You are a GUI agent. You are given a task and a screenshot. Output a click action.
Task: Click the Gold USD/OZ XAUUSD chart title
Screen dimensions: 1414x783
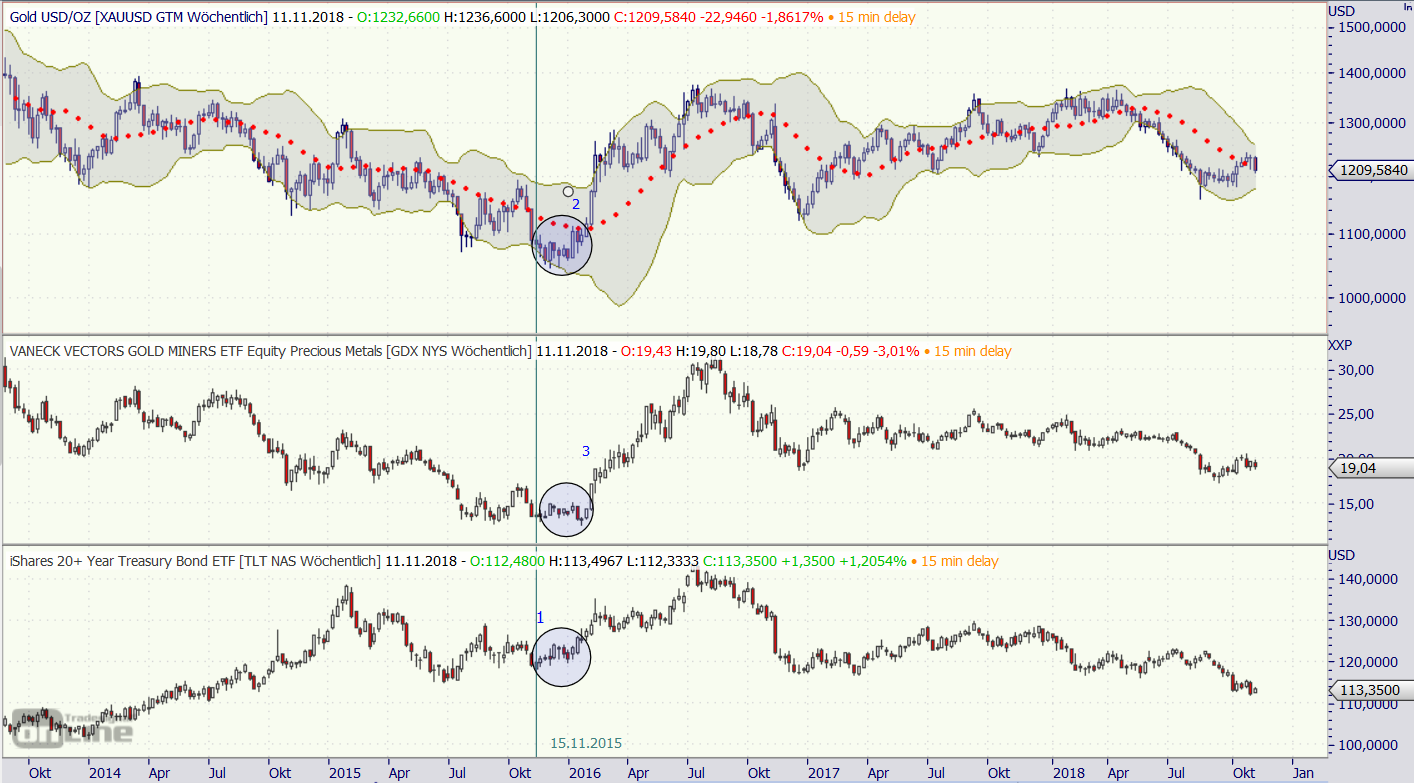pyautogui.click(x=139, y=17)
